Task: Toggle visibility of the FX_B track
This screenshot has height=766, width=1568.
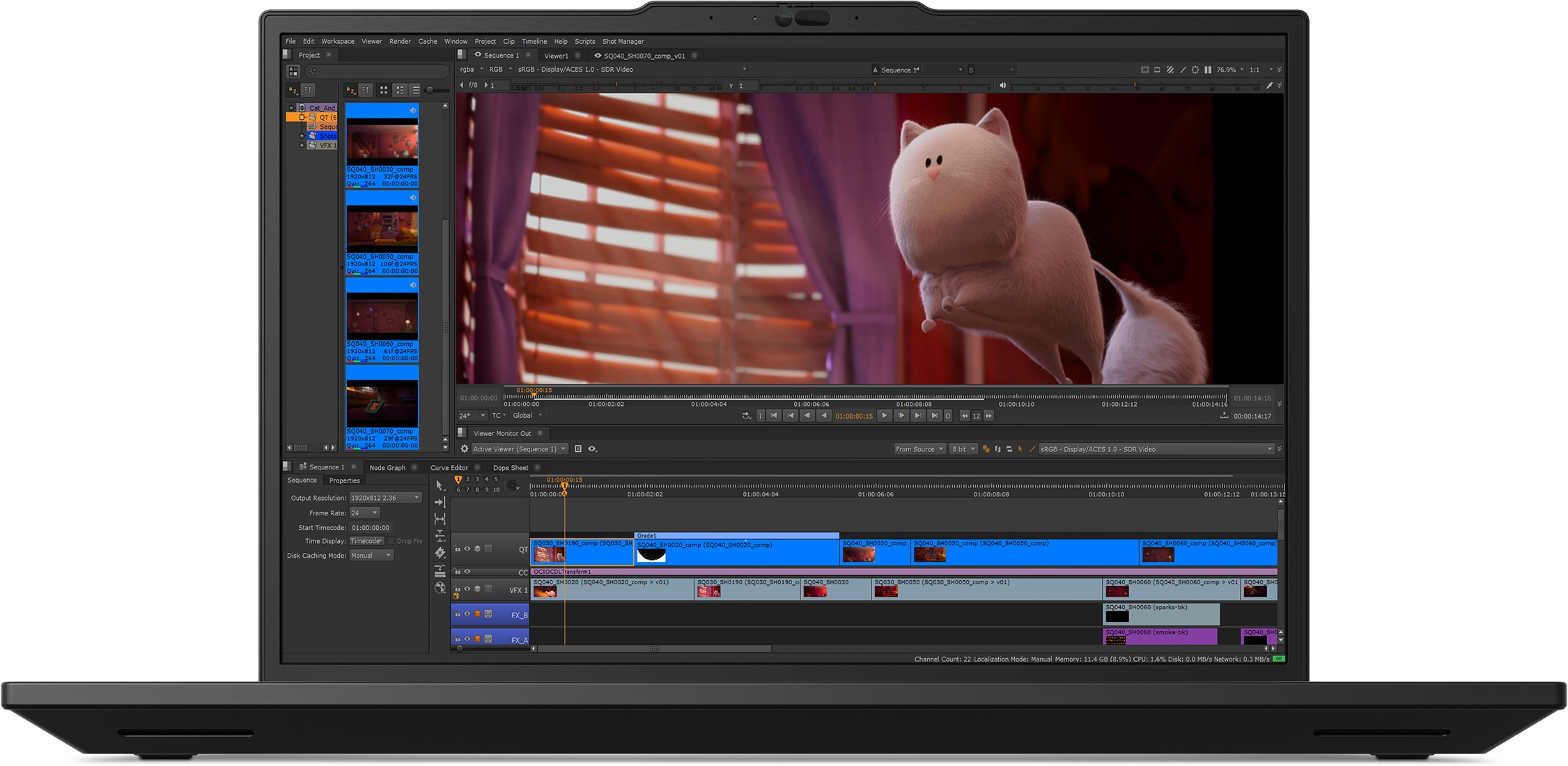Action: [x=467, y=614]
